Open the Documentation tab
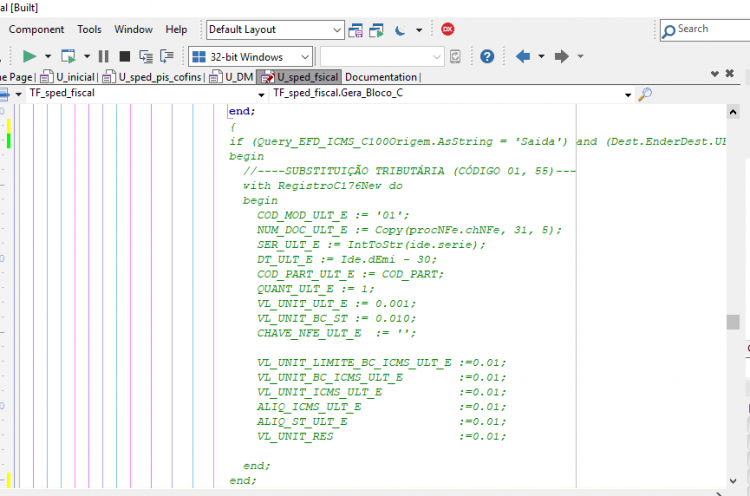The height and width of the screenshot is (496, 750). pos(381,77)
